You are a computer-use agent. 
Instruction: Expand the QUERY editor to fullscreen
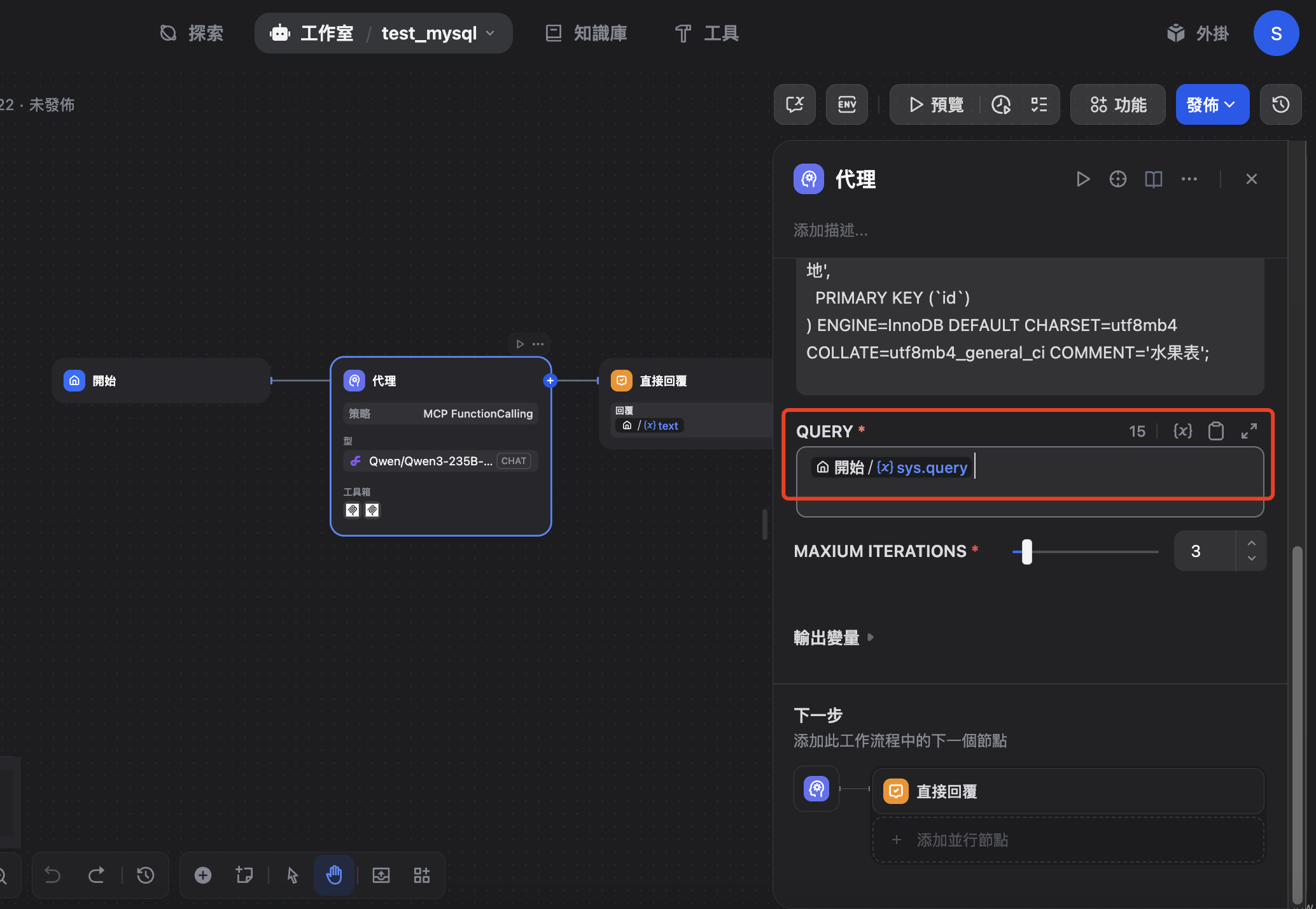point(1249,431)
